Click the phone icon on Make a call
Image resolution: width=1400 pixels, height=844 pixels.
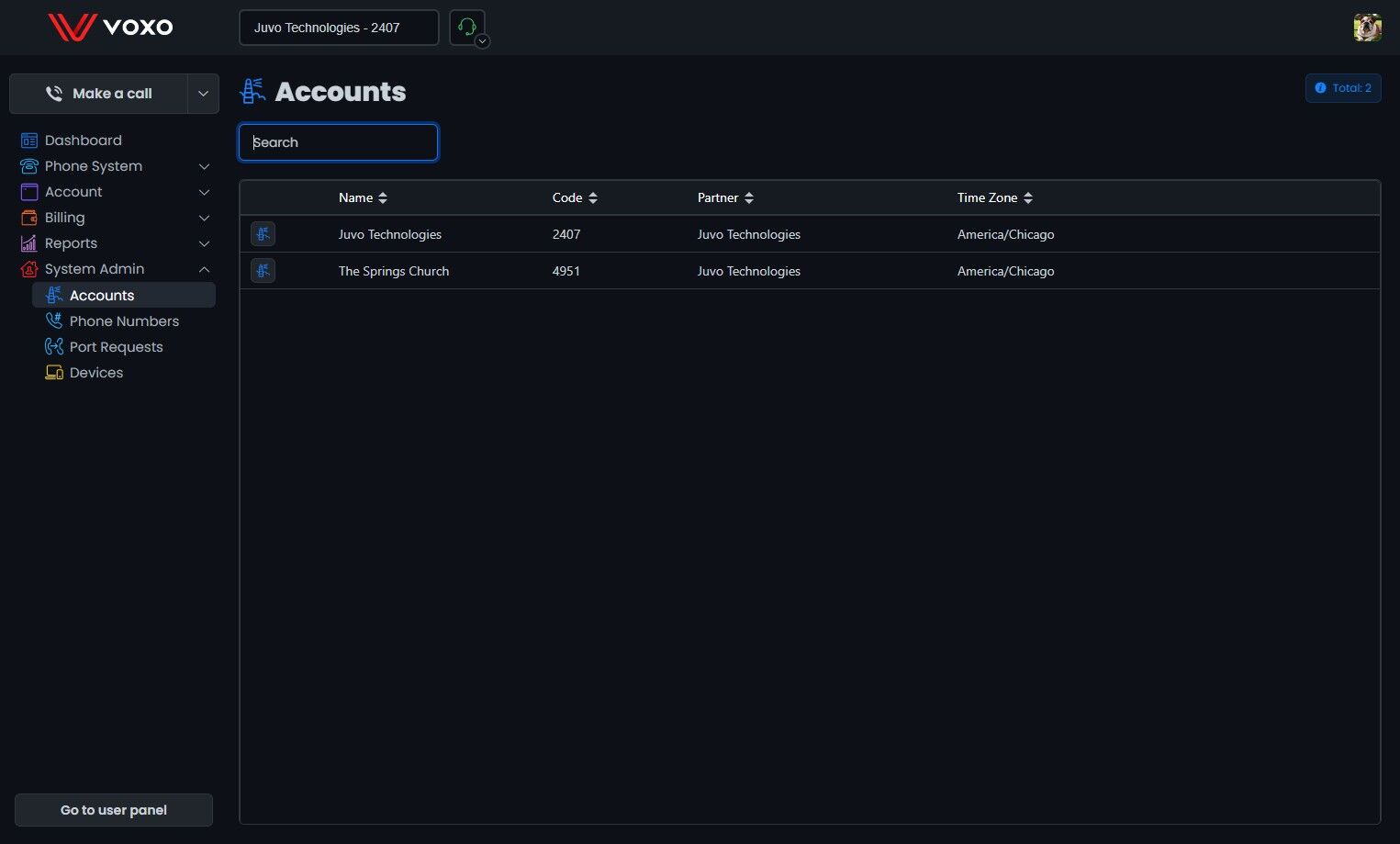[54, 94]
